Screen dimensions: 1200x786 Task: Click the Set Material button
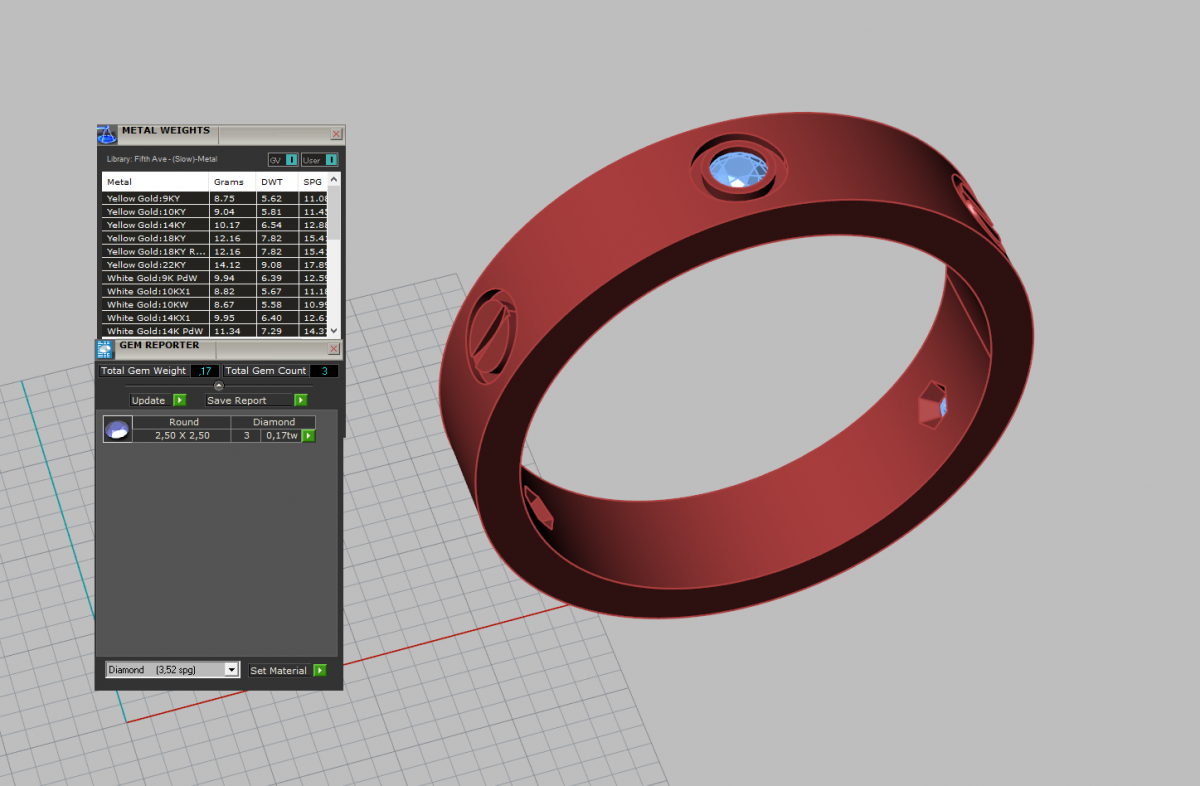(288, 670)
